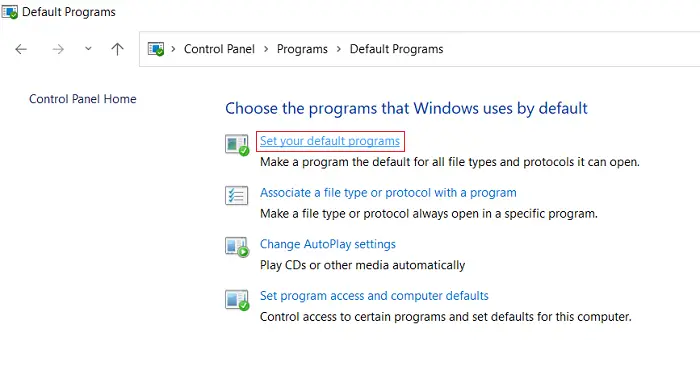Click the Default Programs title bar icon
The width and height of the screenshot is (700, 370).
9,12
